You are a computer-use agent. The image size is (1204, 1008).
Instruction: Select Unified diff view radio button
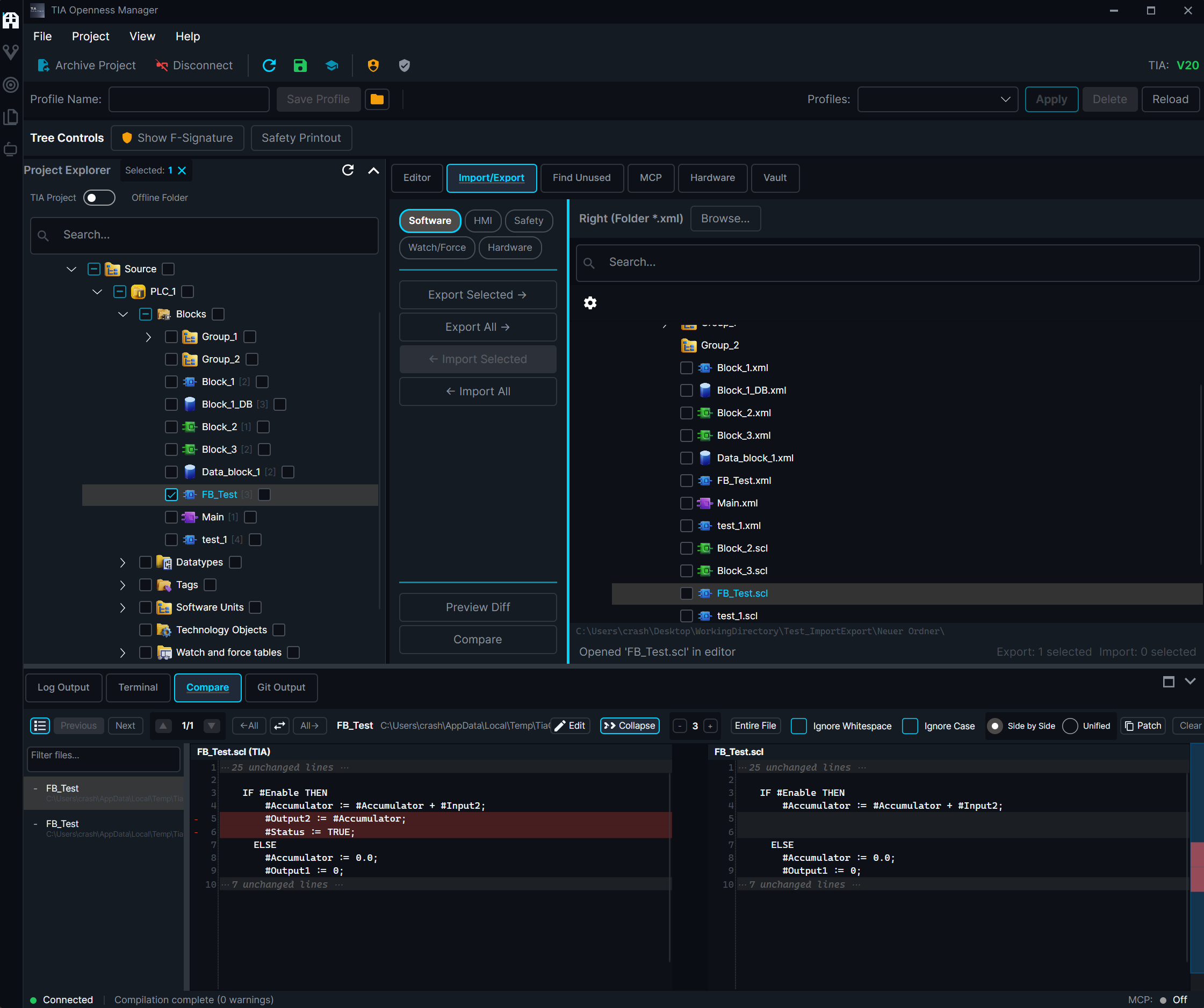[x=1070, y=726]
